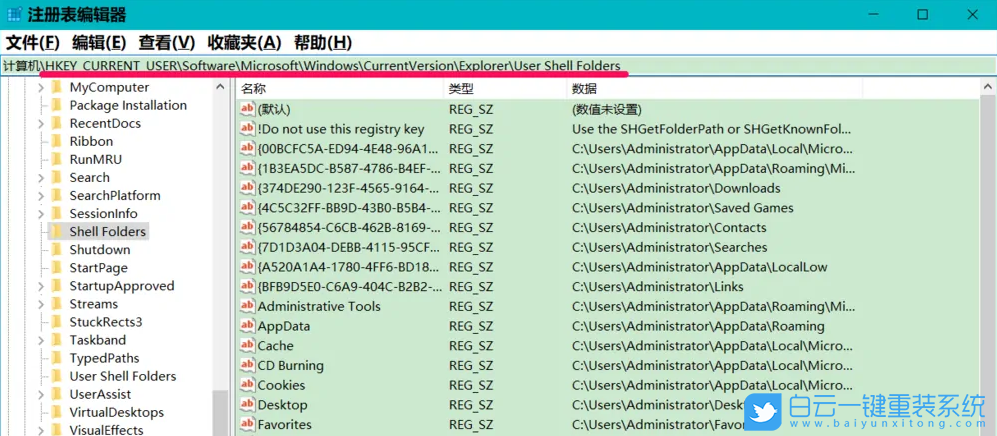997x436 pixels.
Task: Click folder icon of Shell Folders key
Action: [57, 232]
